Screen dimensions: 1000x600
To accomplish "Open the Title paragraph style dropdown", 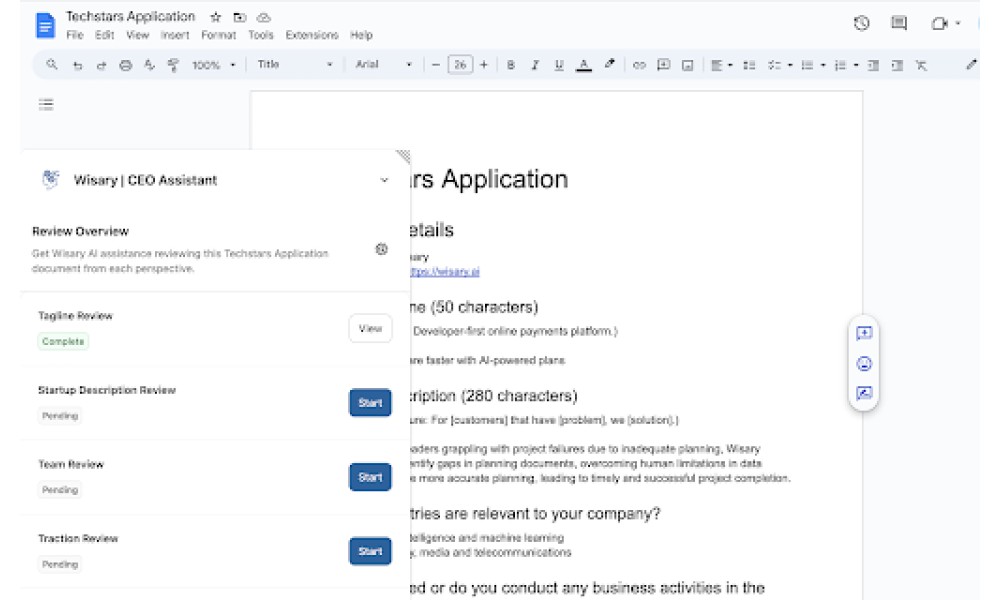I will point(295,64).
